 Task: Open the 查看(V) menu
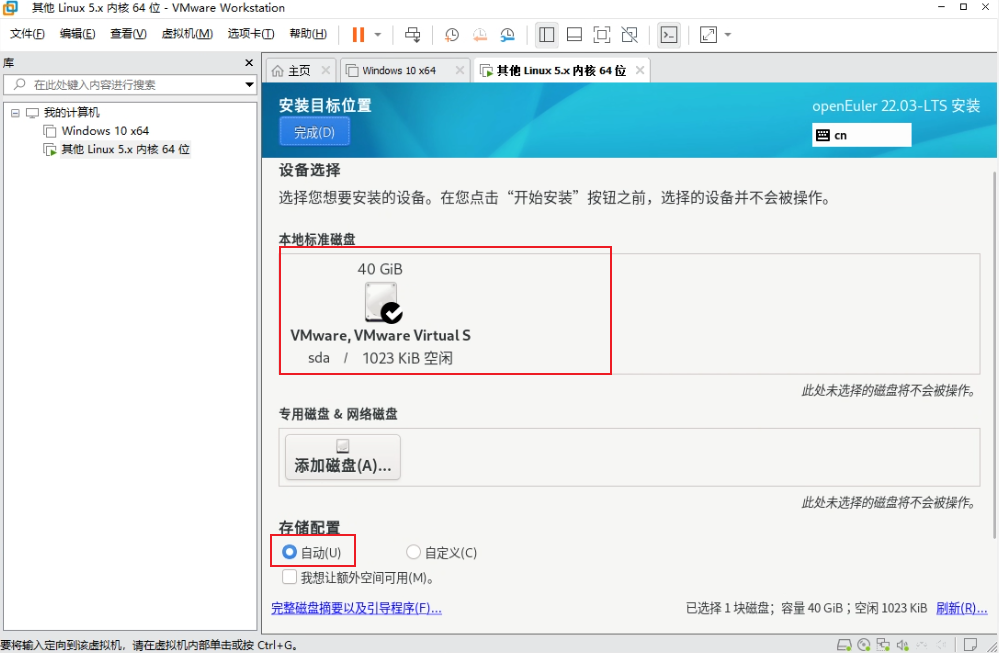(128, 34)
